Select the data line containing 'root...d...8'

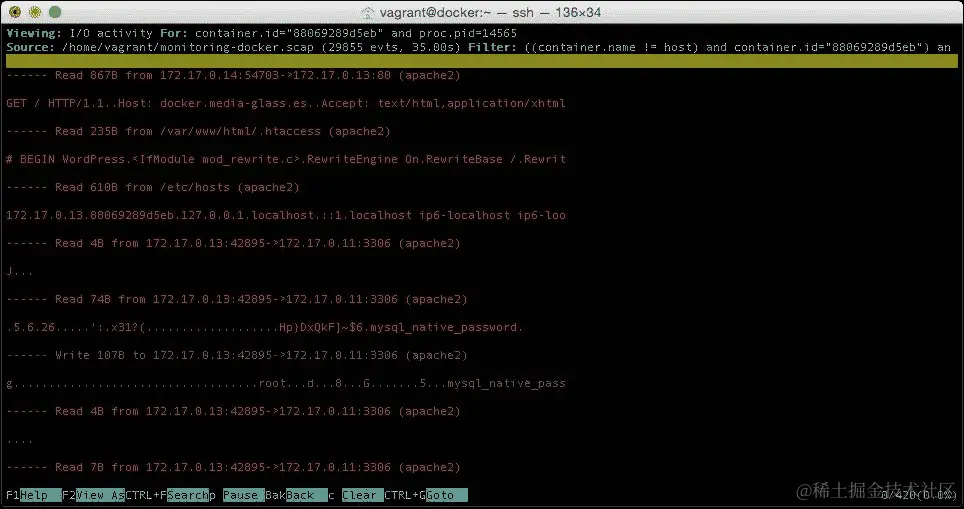(x=286, y=383)
